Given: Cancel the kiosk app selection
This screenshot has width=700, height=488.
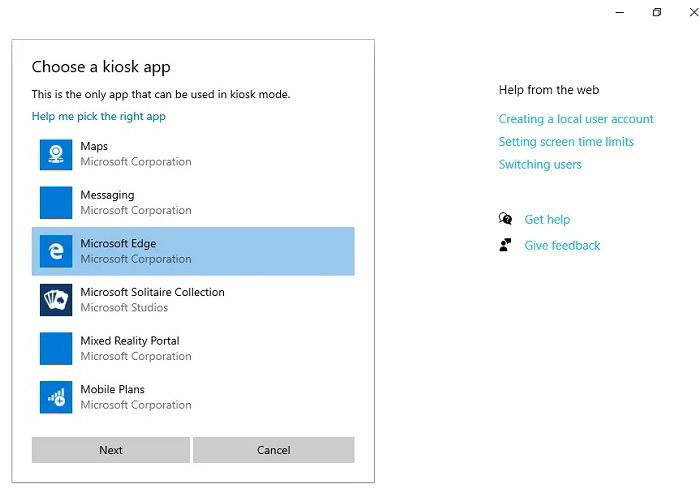Looking at the screenshot, I should (274, 450).
